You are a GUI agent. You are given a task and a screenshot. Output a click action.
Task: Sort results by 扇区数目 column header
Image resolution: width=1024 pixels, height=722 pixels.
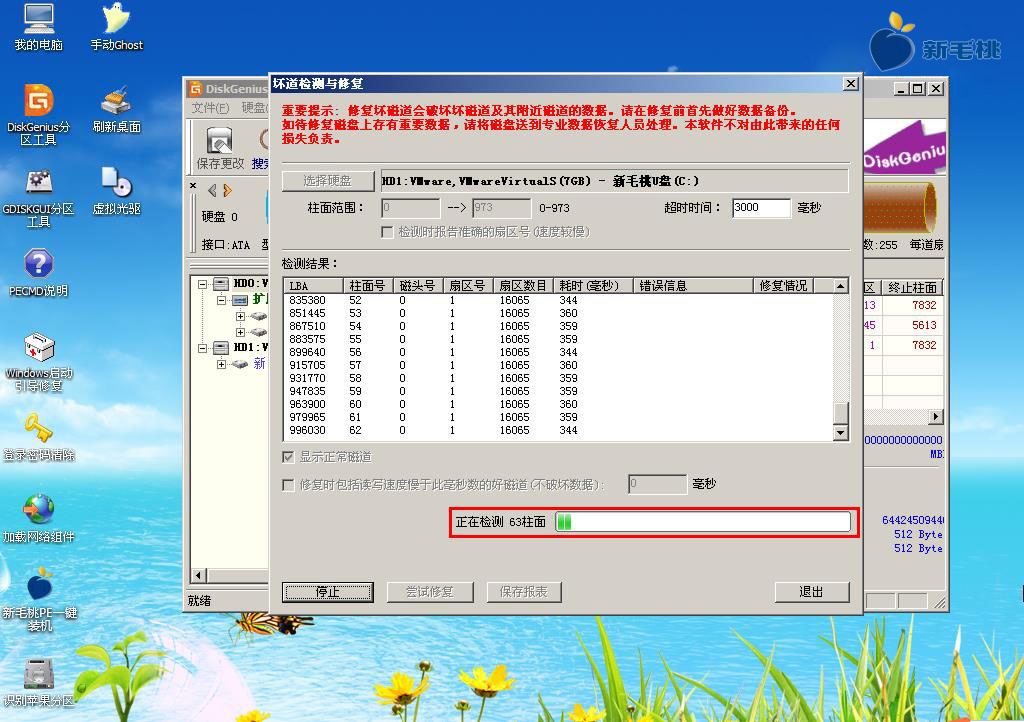[523, 286]
